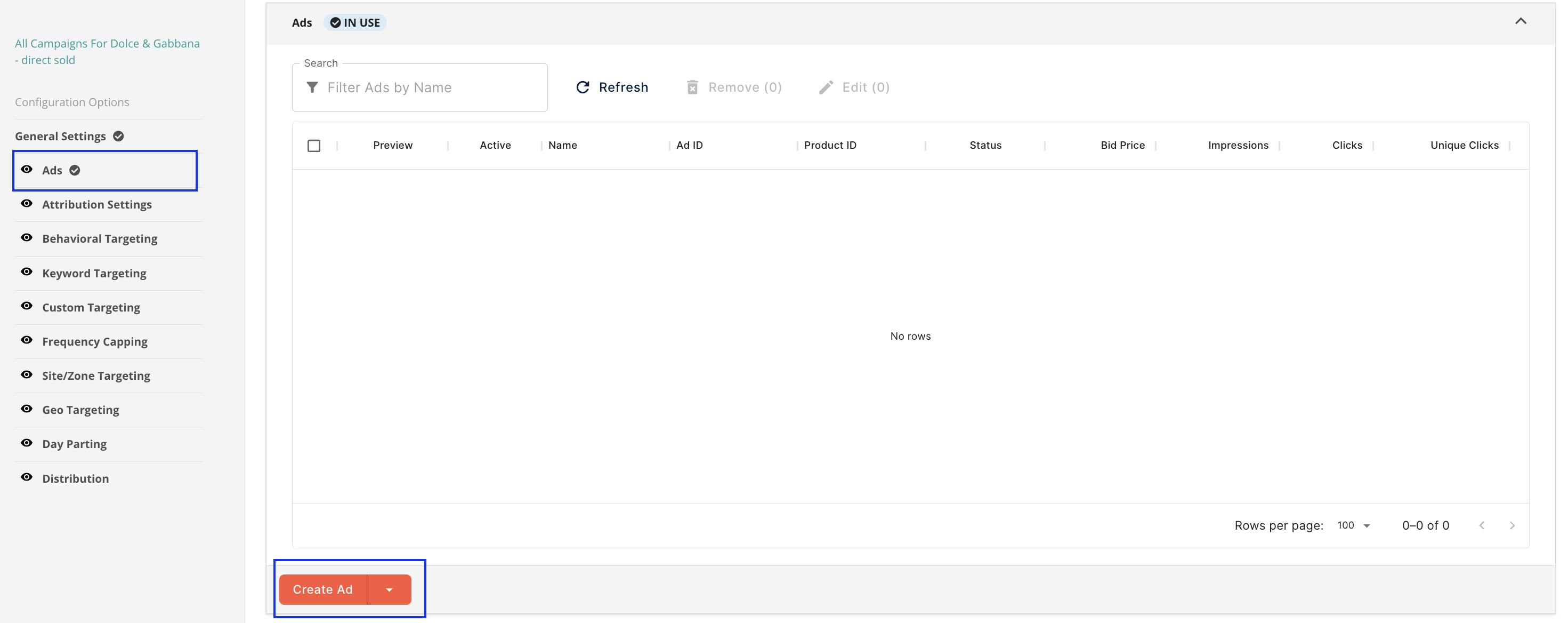Open Keyword Targeting in sidebar
This screenshot has height=623, width=1568.
[94, 274]
